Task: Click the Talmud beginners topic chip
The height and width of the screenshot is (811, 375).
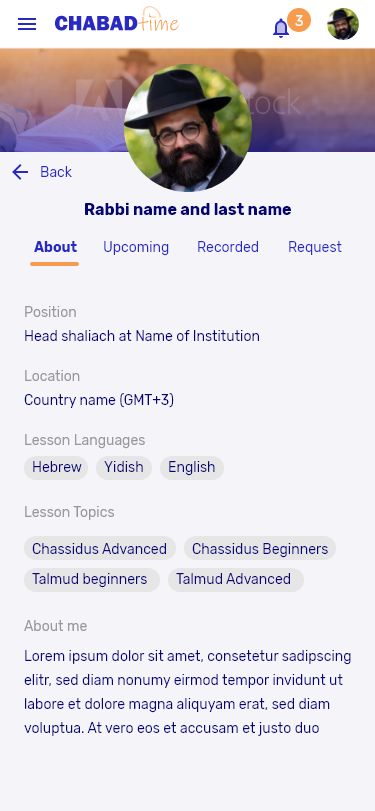Action: coord(92,579)
